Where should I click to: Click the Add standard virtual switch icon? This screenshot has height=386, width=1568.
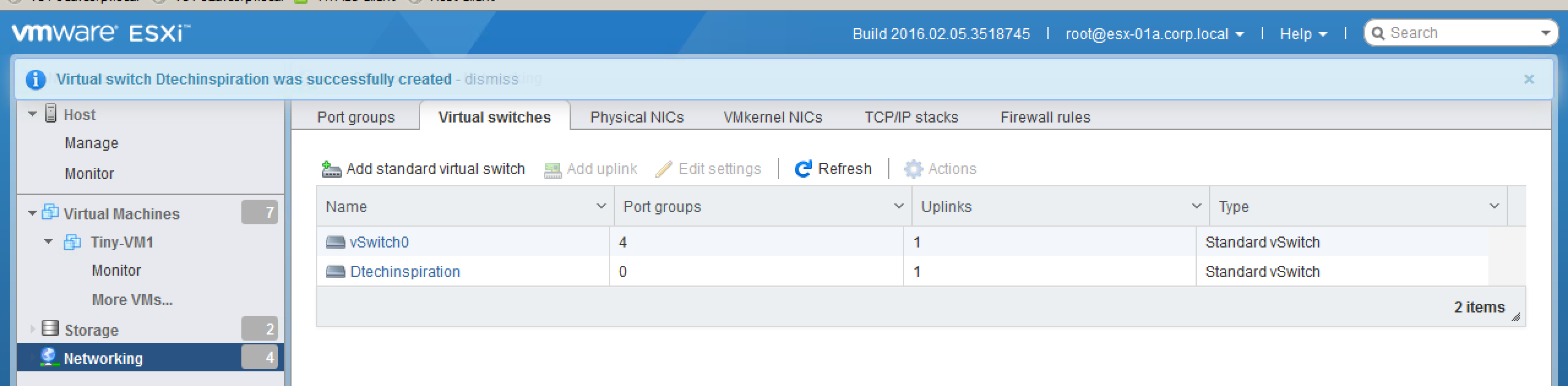pyautogui.click(x=331, y=169)
